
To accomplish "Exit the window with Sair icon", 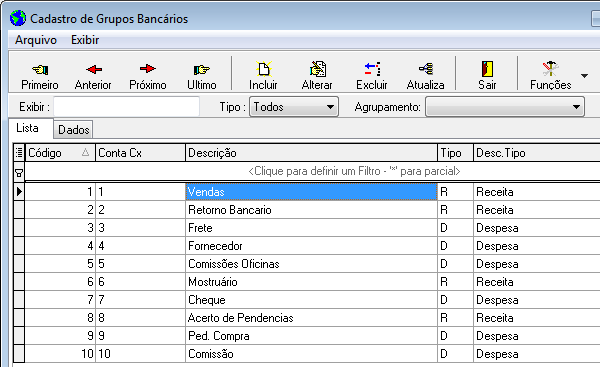I will click(x=487, y=69).
